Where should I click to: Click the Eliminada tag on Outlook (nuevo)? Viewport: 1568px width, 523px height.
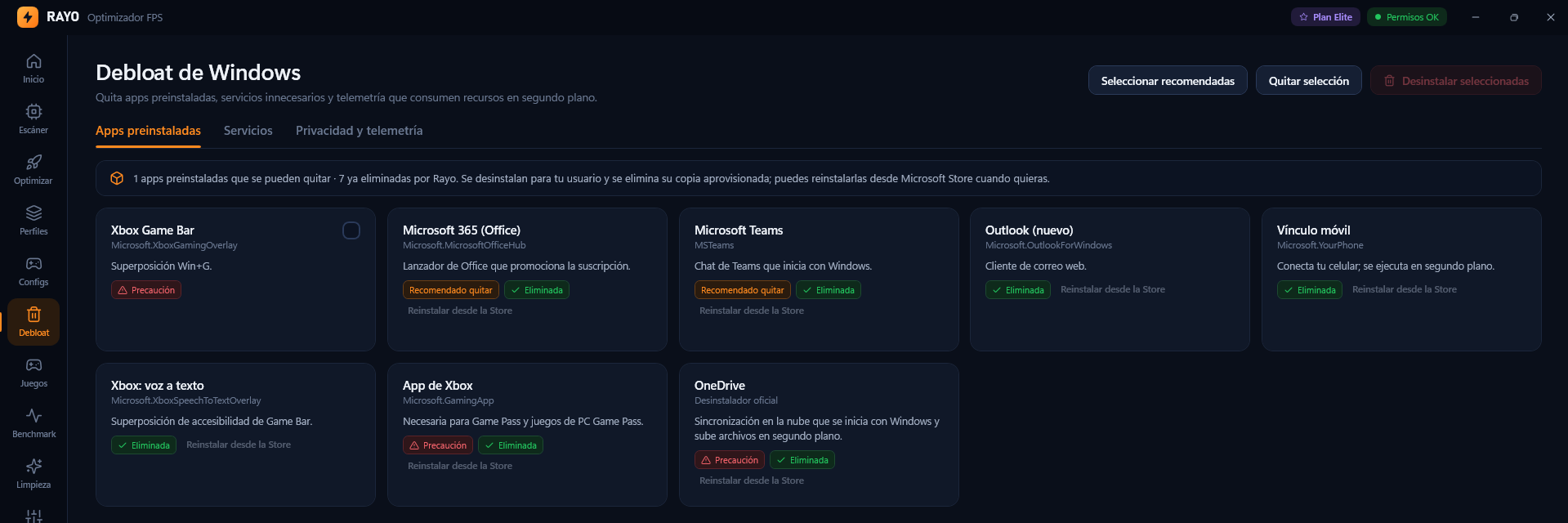click(x=1018, y=290)
